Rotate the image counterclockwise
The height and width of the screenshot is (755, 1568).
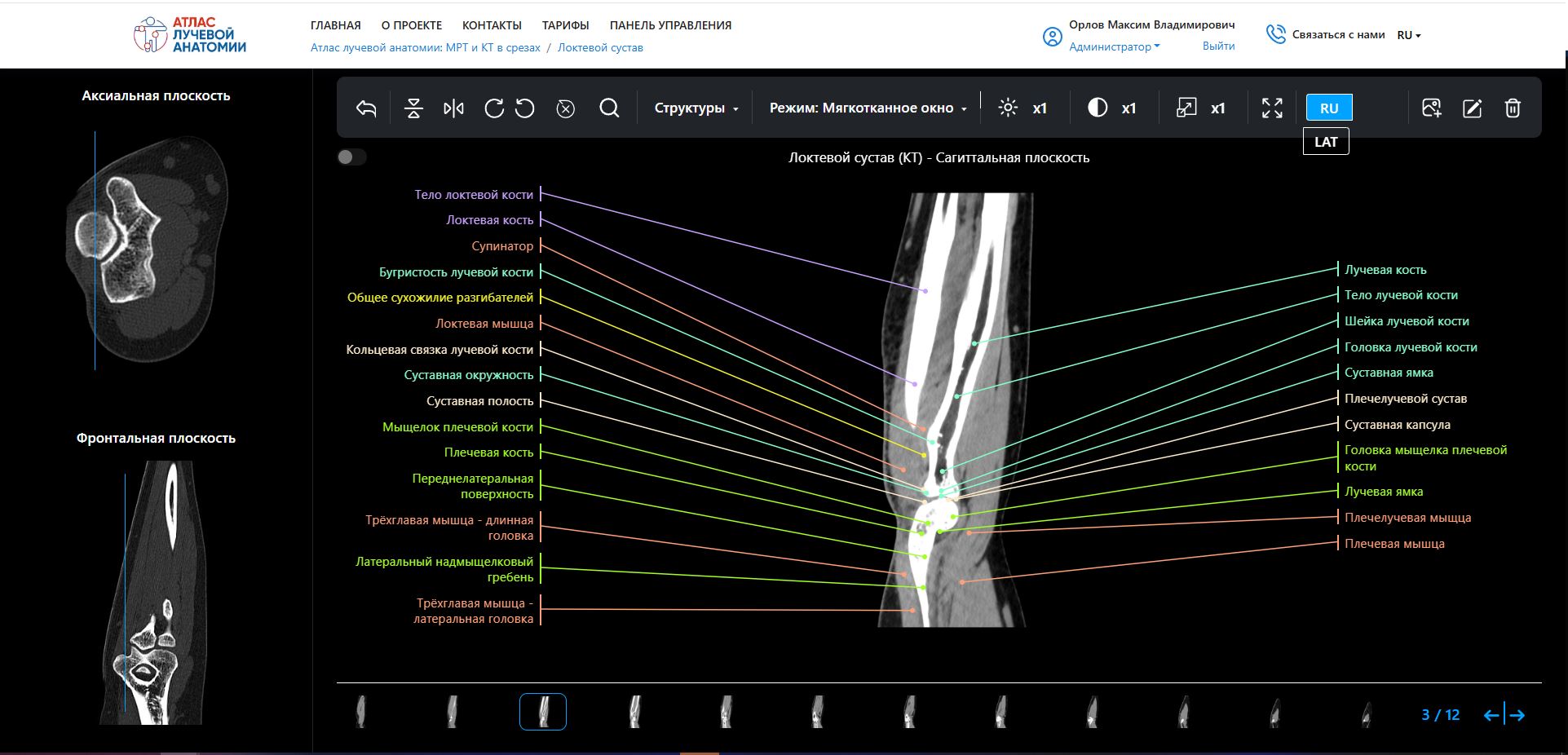click(525, 108)
